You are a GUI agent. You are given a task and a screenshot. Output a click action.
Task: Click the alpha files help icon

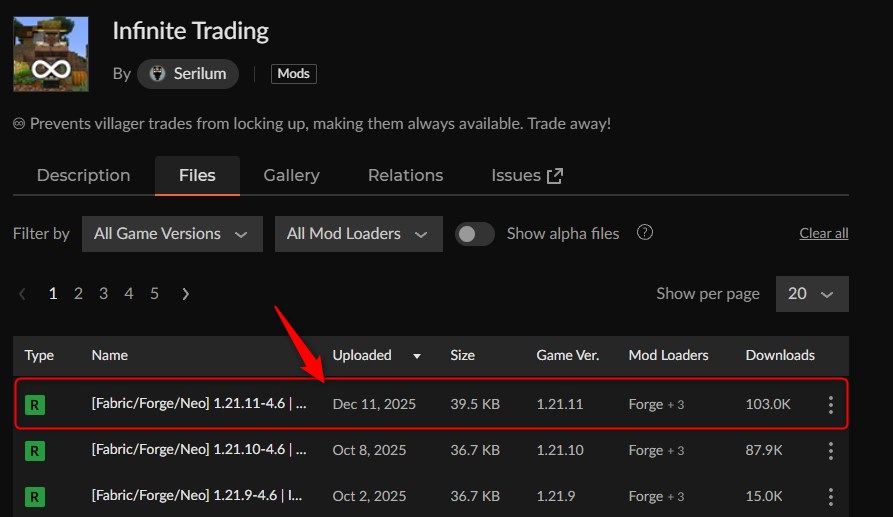[x=645, y=233]
